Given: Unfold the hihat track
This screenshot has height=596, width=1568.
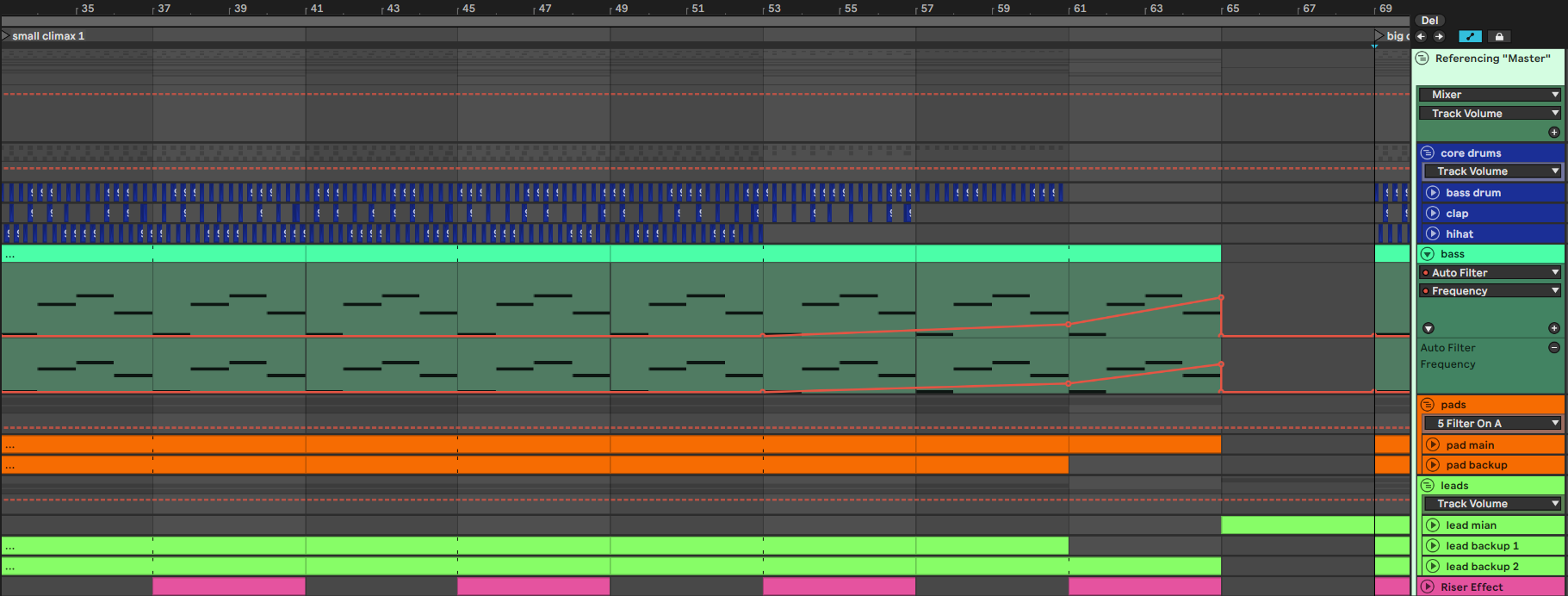Looking at the screenshot, I should click(1433, 233).
